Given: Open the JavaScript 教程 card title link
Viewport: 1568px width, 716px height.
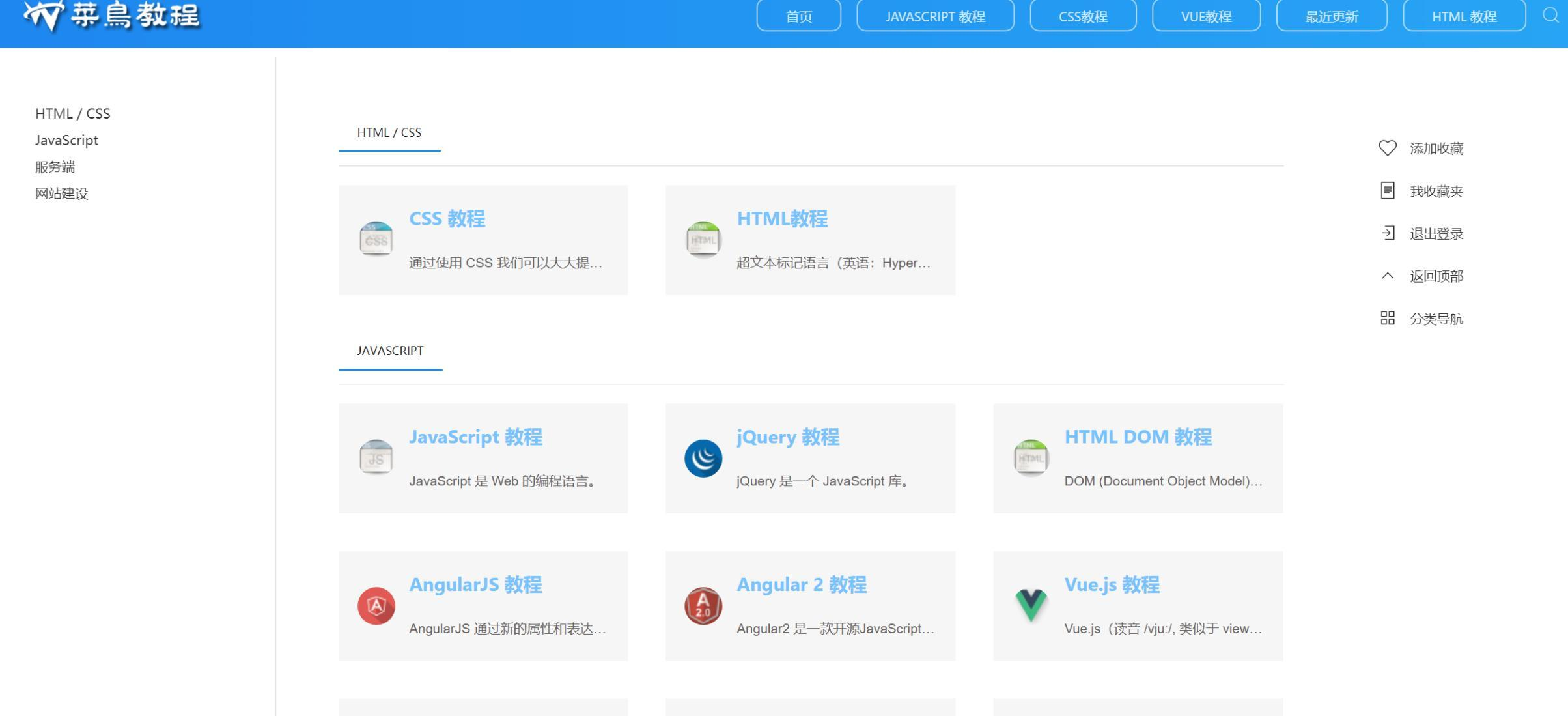Looking at the screenshot, I should click(x=476, y=437).
